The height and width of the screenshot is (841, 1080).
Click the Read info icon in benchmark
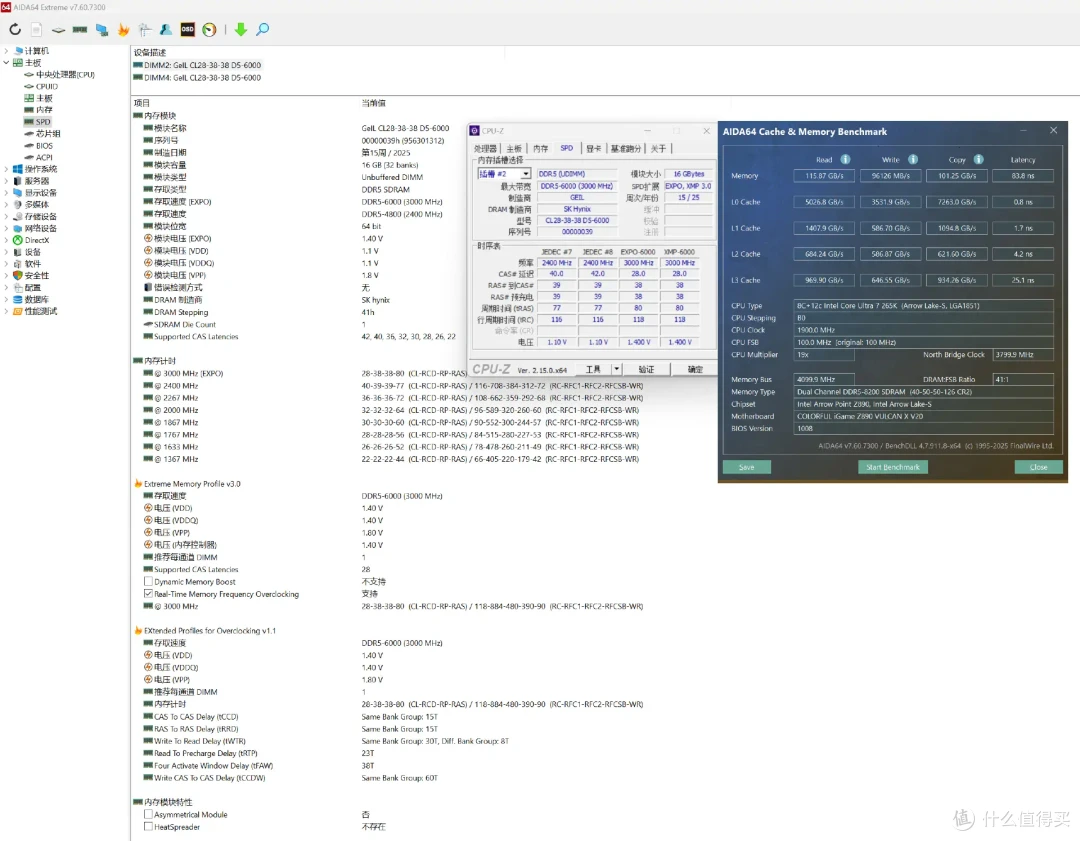click(845, 159)
